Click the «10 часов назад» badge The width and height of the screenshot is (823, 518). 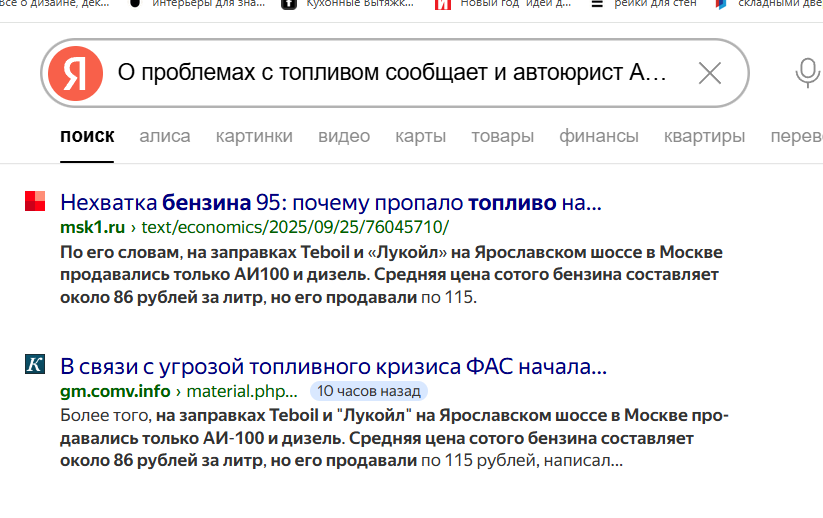click(x=369, y=391)
